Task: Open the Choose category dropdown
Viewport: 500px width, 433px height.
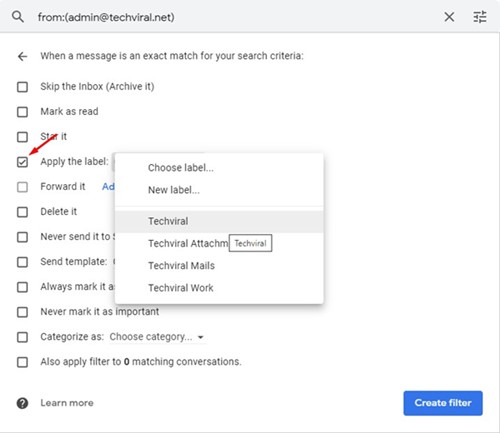Action: coord(157,337)
